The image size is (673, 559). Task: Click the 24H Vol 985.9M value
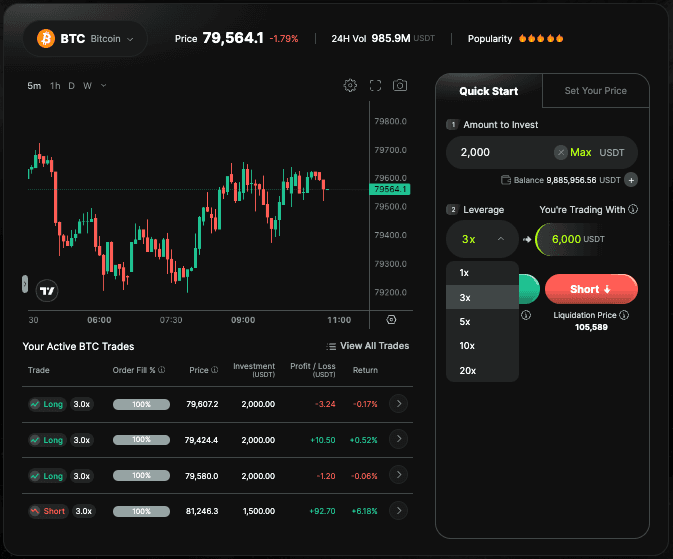(x=391, y=38)
